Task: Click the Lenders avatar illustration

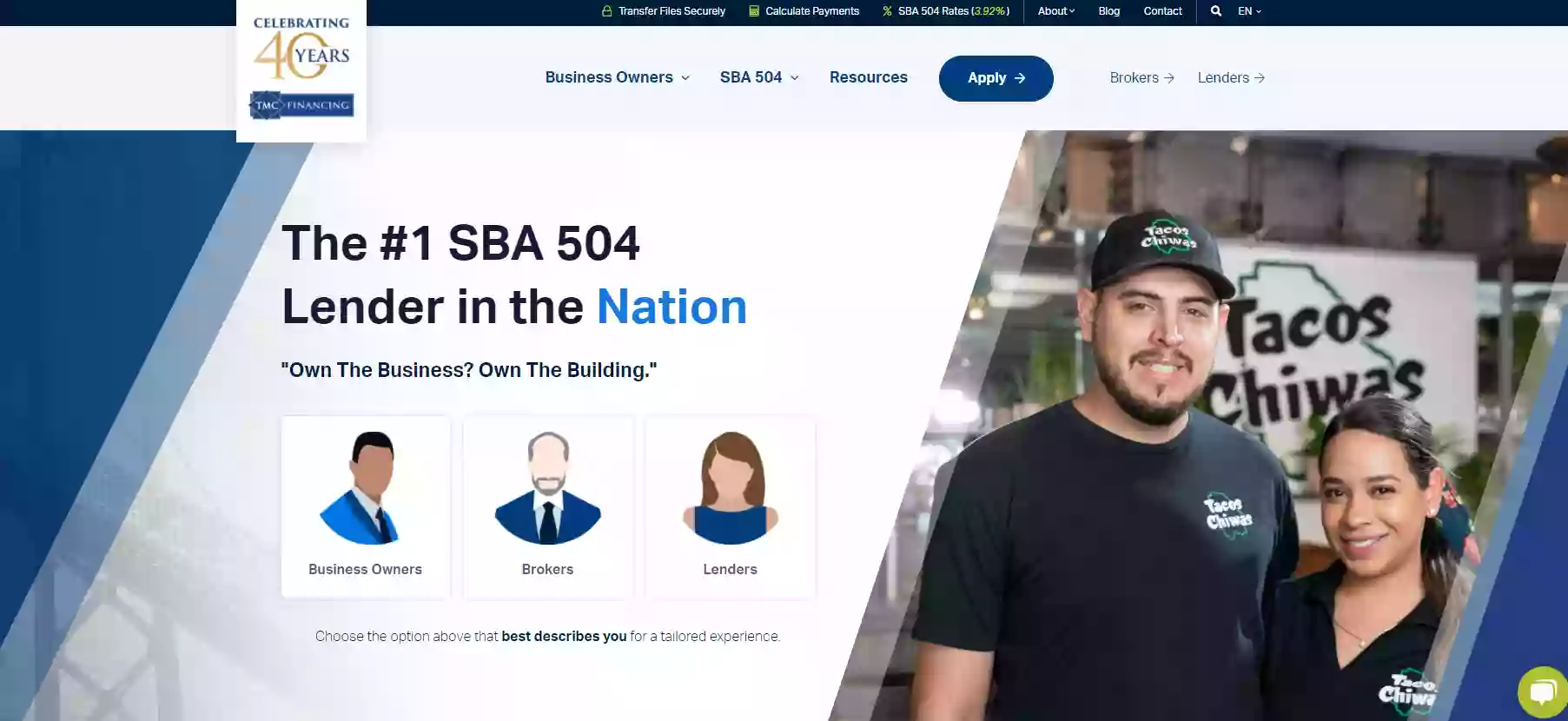Action: pos(731,488)
